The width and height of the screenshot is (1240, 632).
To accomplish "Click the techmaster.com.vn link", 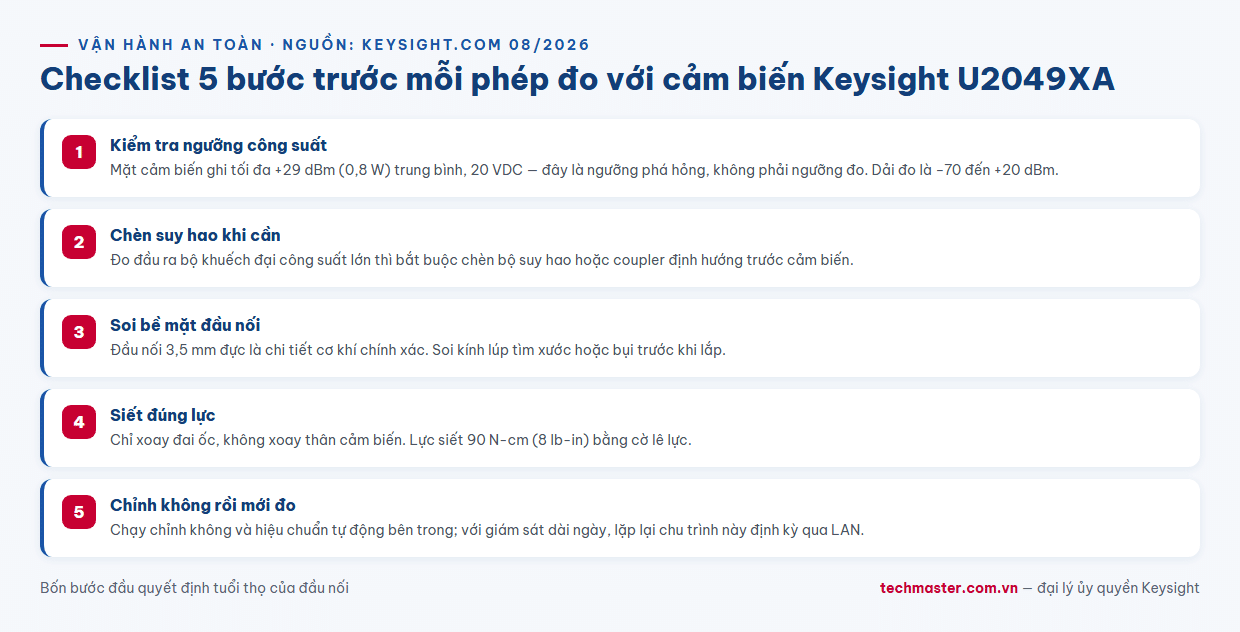I will pos(949,588).
